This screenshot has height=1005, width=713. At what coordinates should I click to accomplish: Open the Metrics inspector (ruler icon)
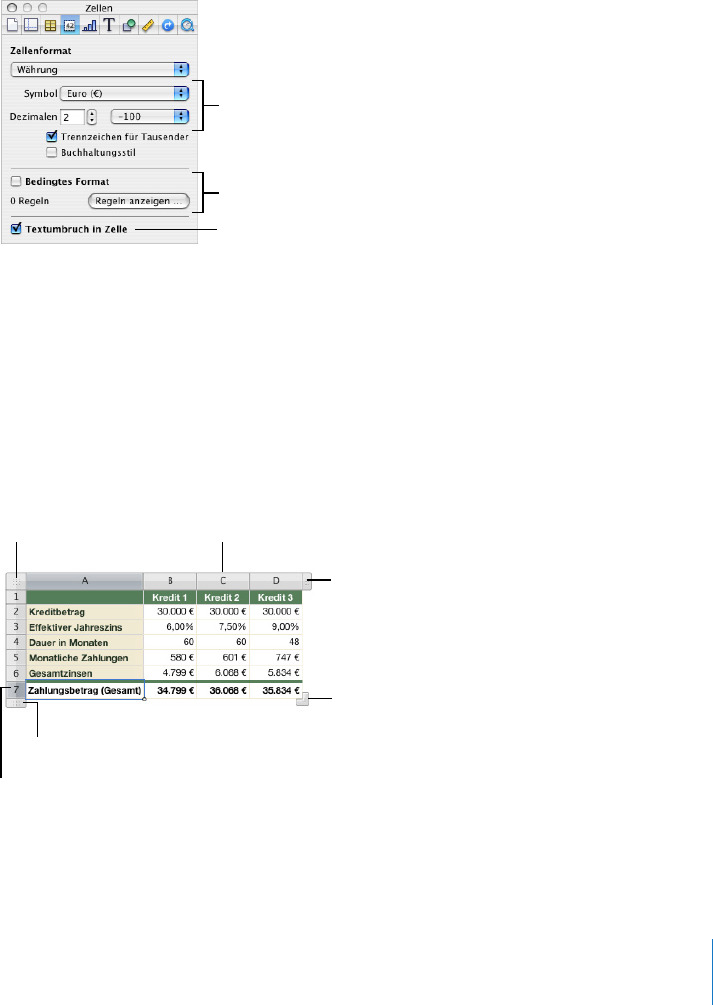148,26
